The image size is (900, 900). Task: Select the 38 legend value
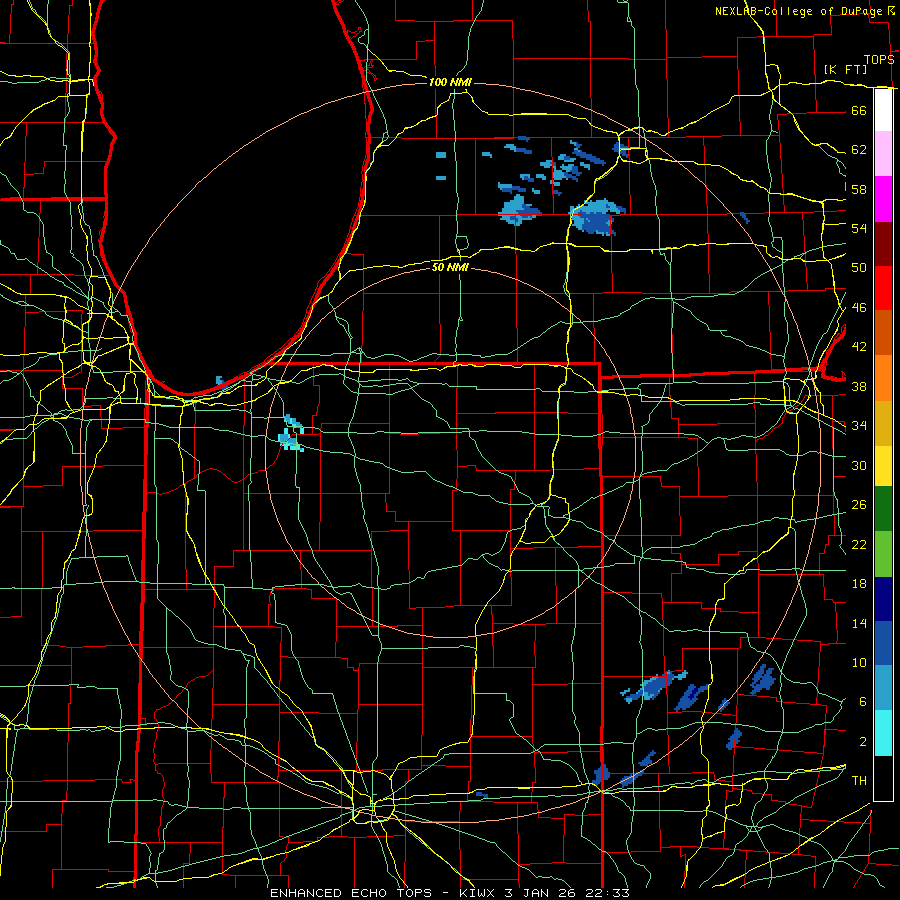[859, 386]
